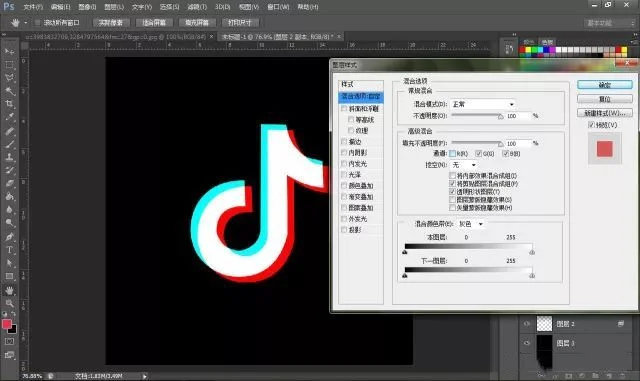The image size is (640, 381).
Task: Enable 描边 style checkbox
Action: click(344, 142)
